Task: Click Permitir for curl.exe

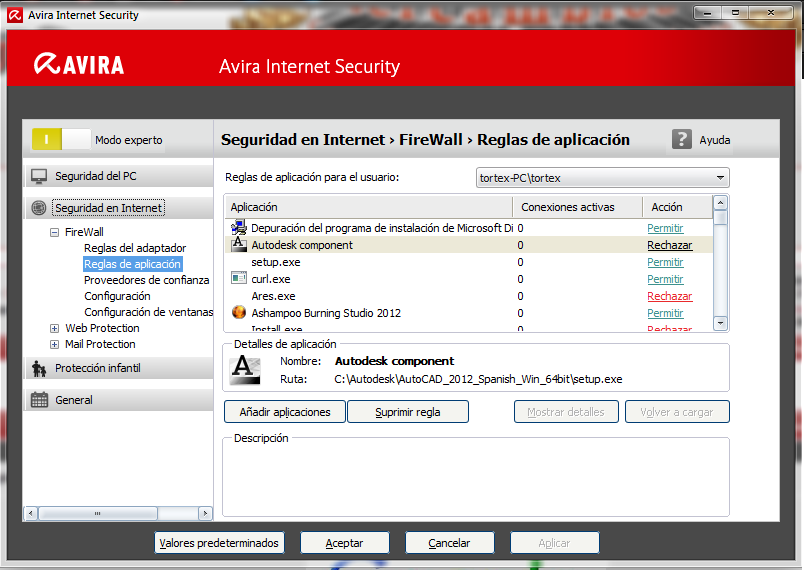Action: tap(665, 279)
